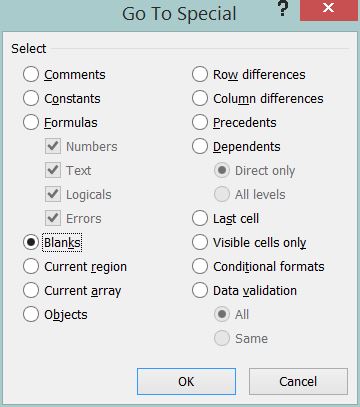
Task: Choose the Current array option
Action: coord(31,290)
